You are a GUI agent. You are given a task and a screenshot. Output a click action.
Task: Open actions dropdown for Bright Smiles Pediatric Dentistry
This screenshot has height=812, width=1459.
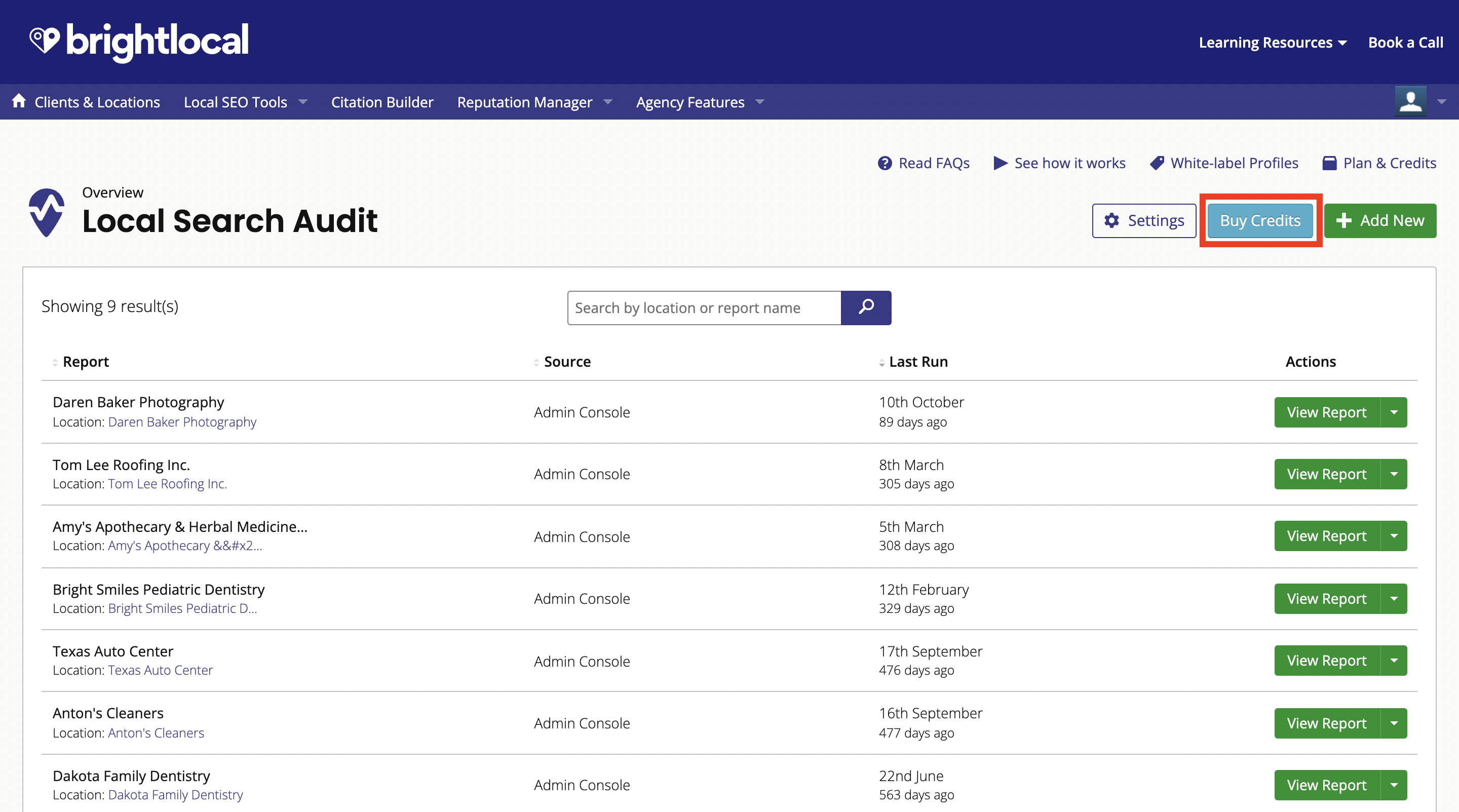[1394, 599]
